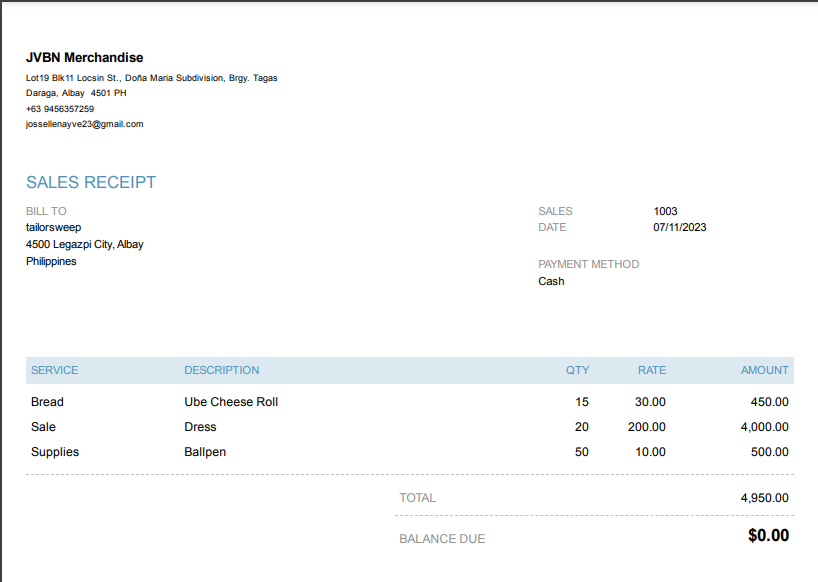Click the JVBN Merchandise company name
Image resolution: width=818 pixels, height=582 pixels.
tap(85, 57)
